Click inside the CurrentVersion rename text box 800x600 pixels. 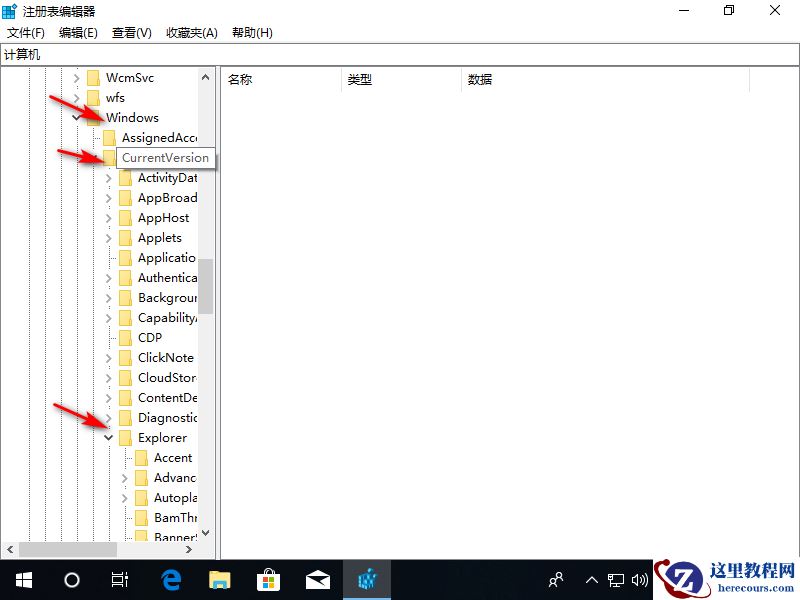(x=163, y=158)
